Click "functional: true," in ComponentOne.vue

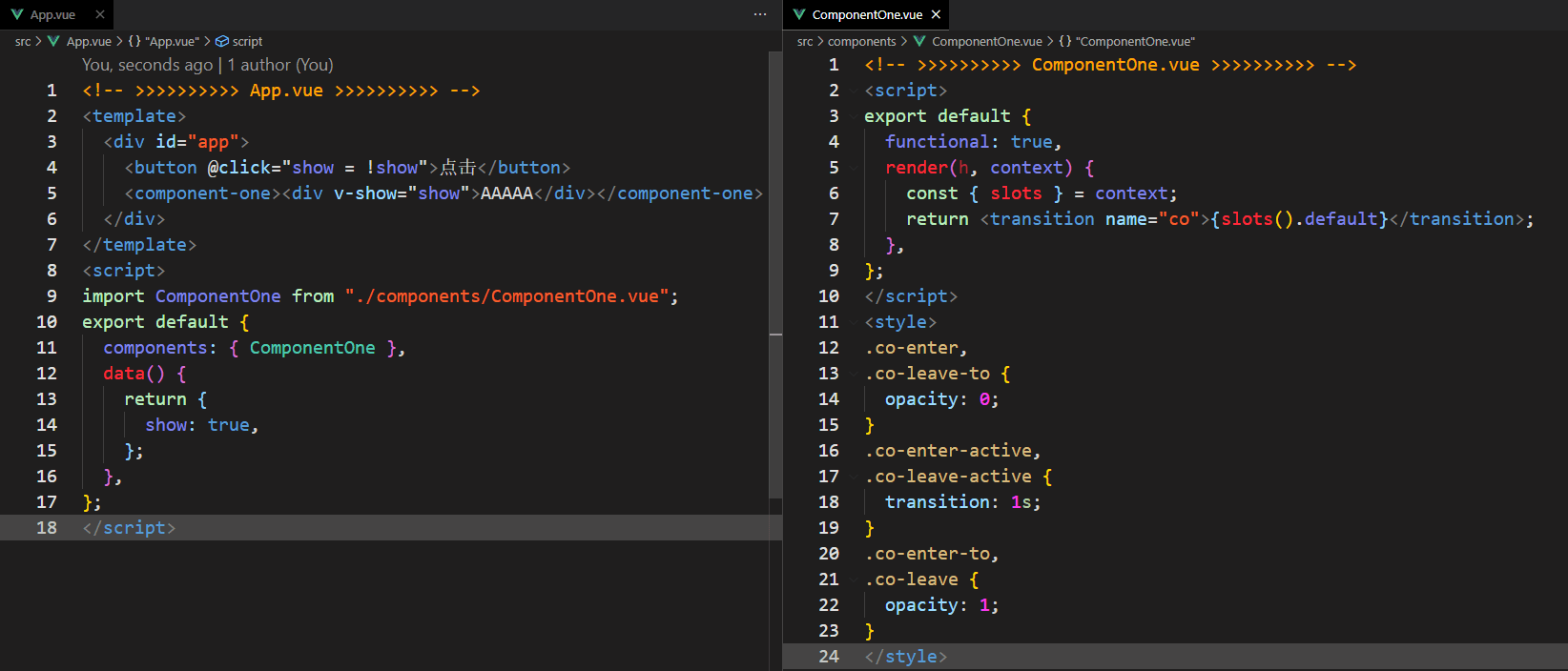click(973, 142)
